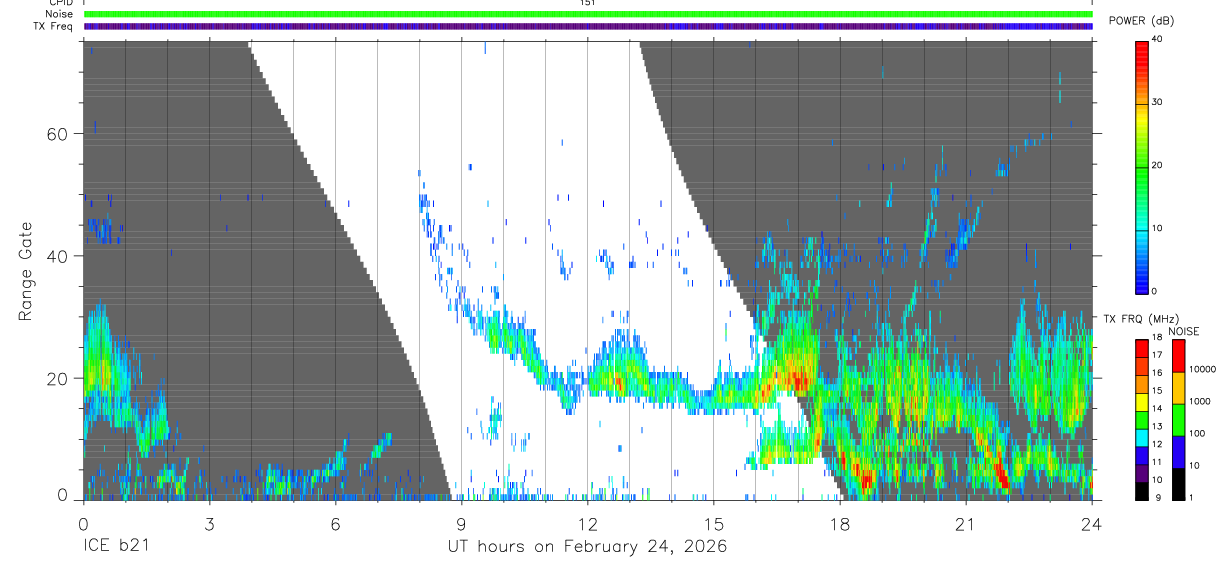The image size is (1228, 567).
Task: Click the '3' hour tick on the UT axis
Action: pyautogui.click(x=209, y=524)
